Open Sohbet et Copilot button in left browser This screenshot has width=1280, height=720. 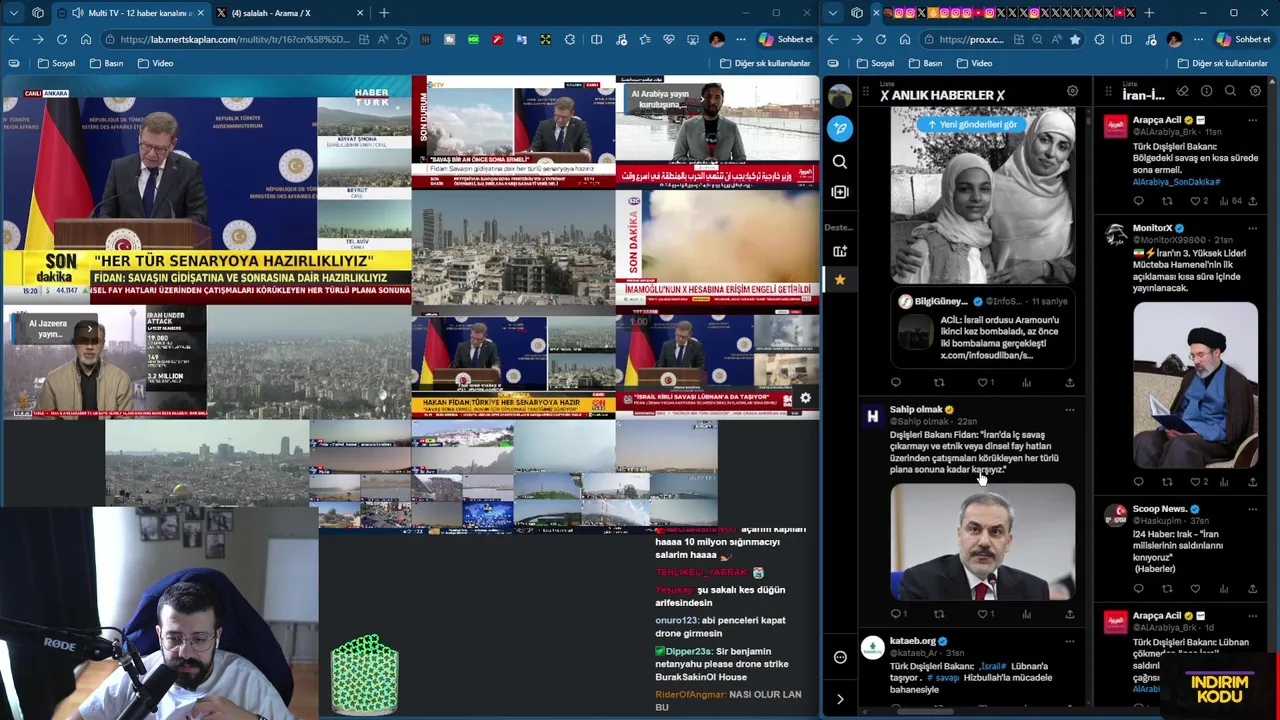click(x=786, y=39)
